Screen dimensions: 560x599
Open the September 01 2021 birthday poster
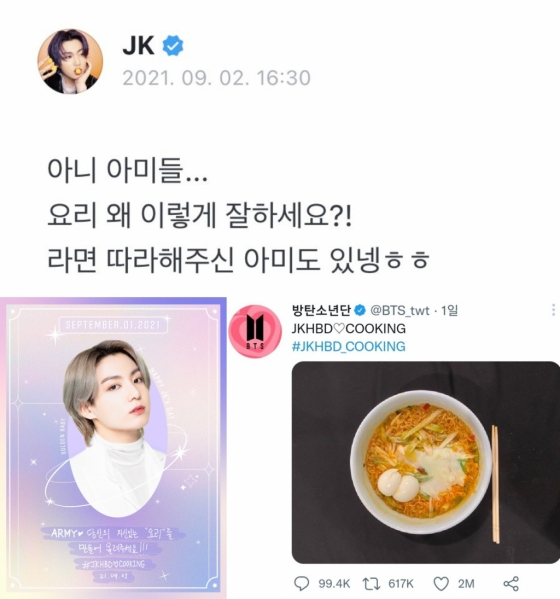pos(113,448)
